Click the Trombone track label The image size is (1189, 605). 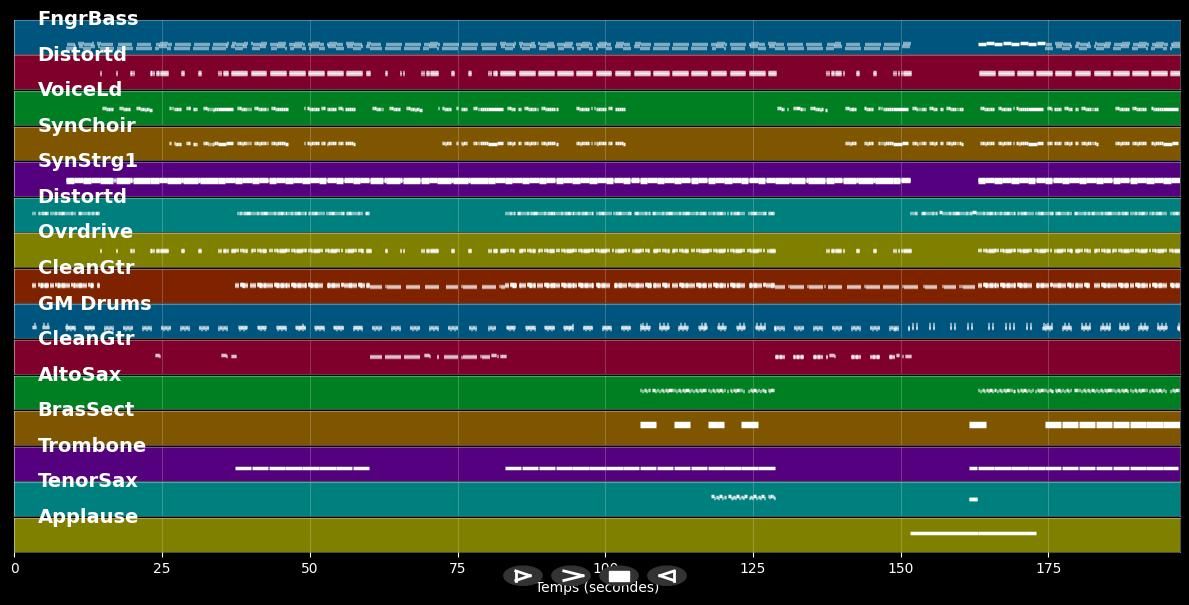click(x=92, y=446)
